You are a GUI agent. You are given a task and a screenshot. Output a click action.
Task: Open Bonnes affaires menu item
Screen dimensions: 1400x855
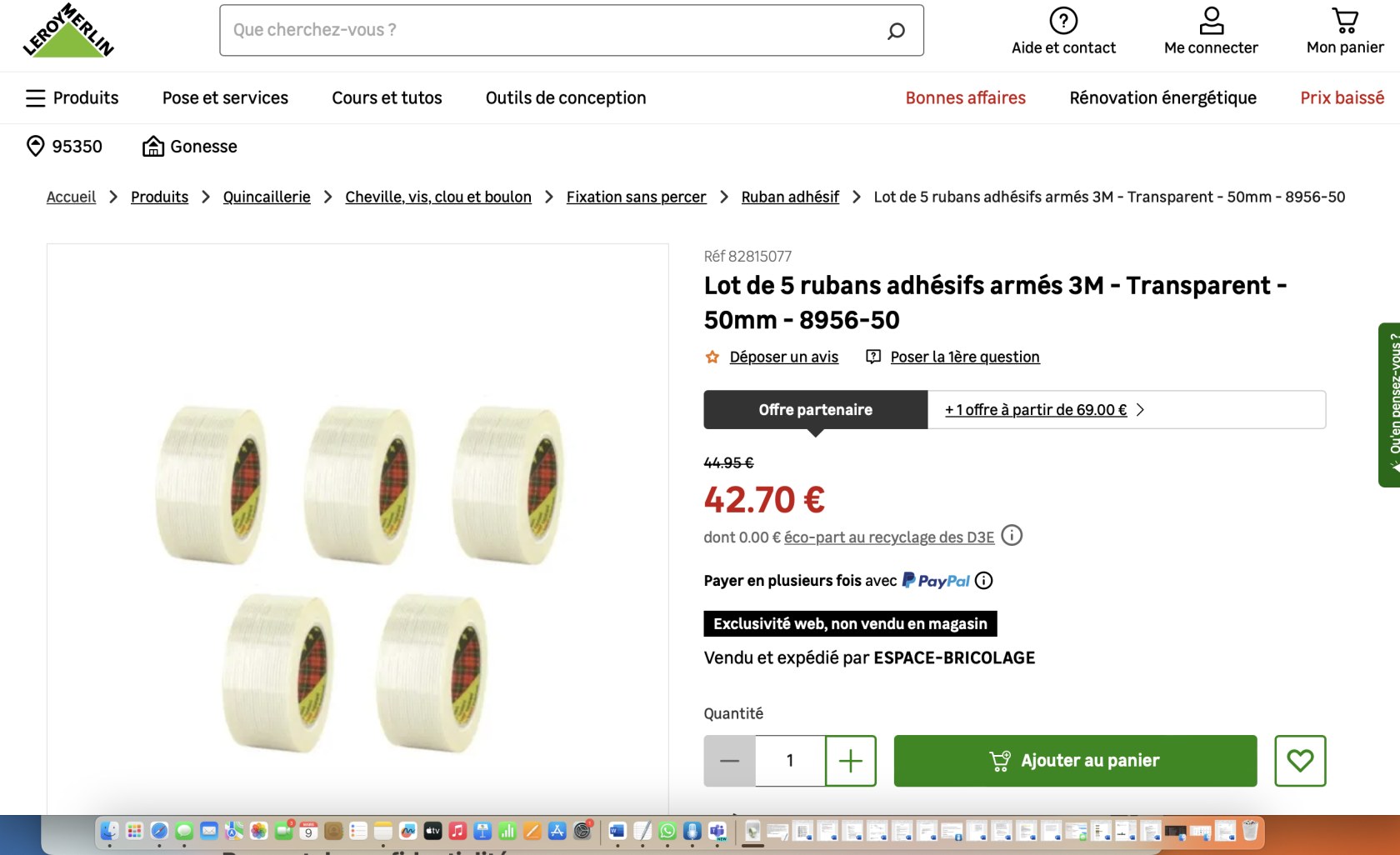(966, 97)
